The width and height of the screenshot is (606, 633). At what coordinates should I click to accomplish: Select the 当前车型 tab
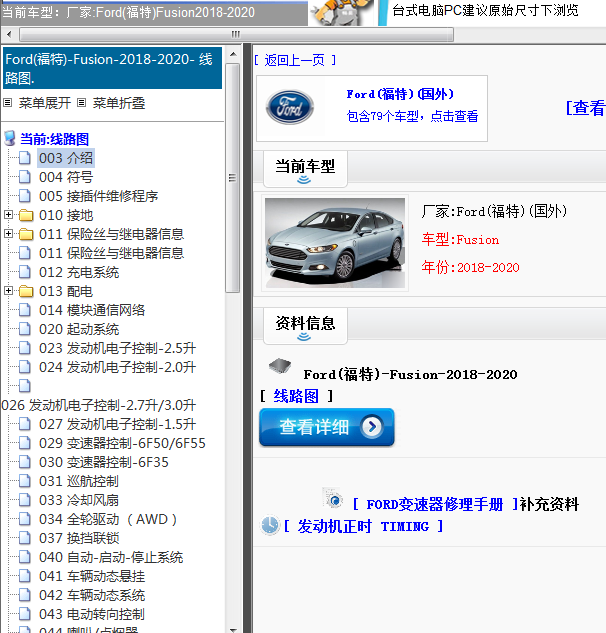[x=305, y=169]
